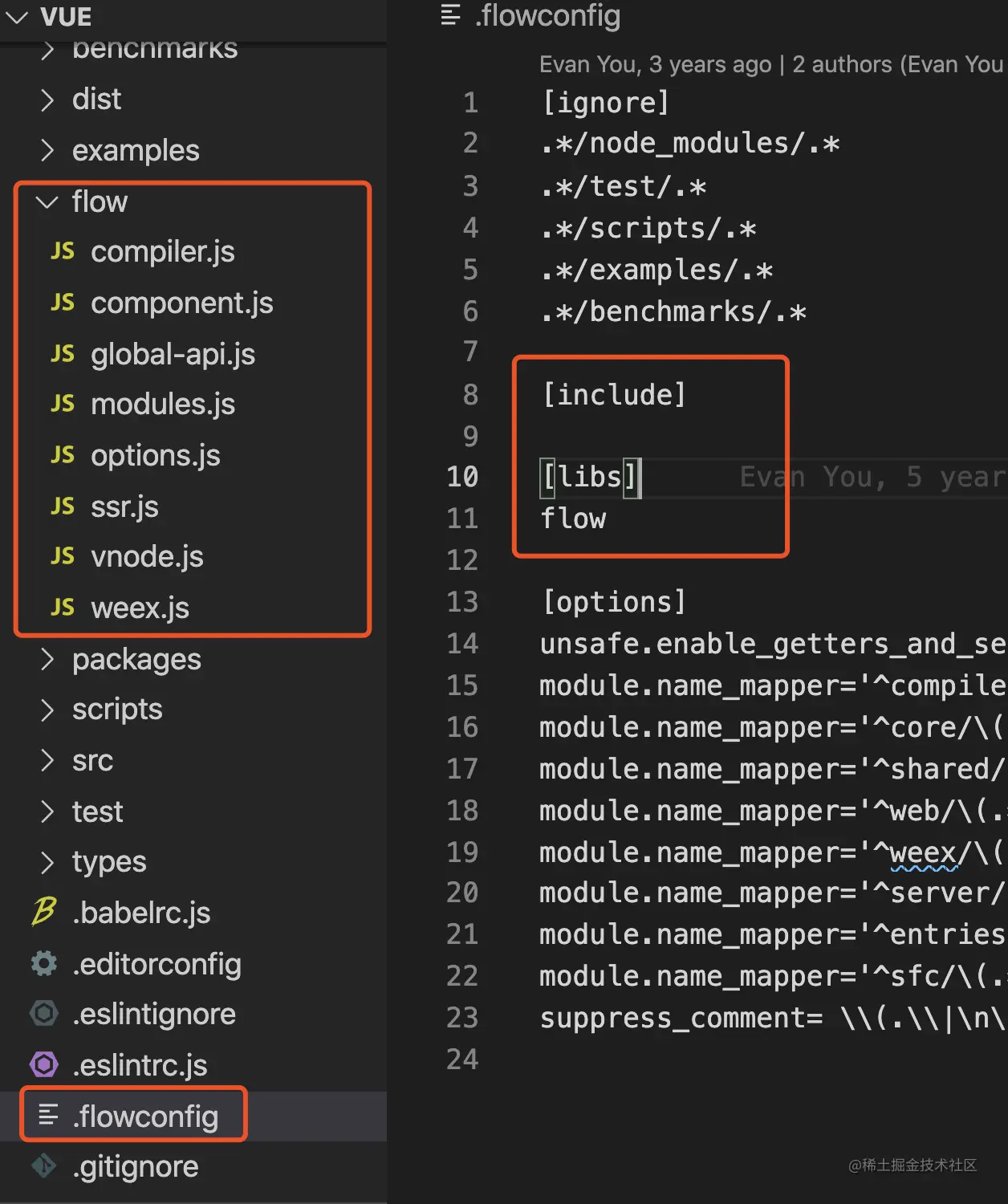Expand the scripts folder chevron
This screenshot has width=1008, height=1204.
47,710
